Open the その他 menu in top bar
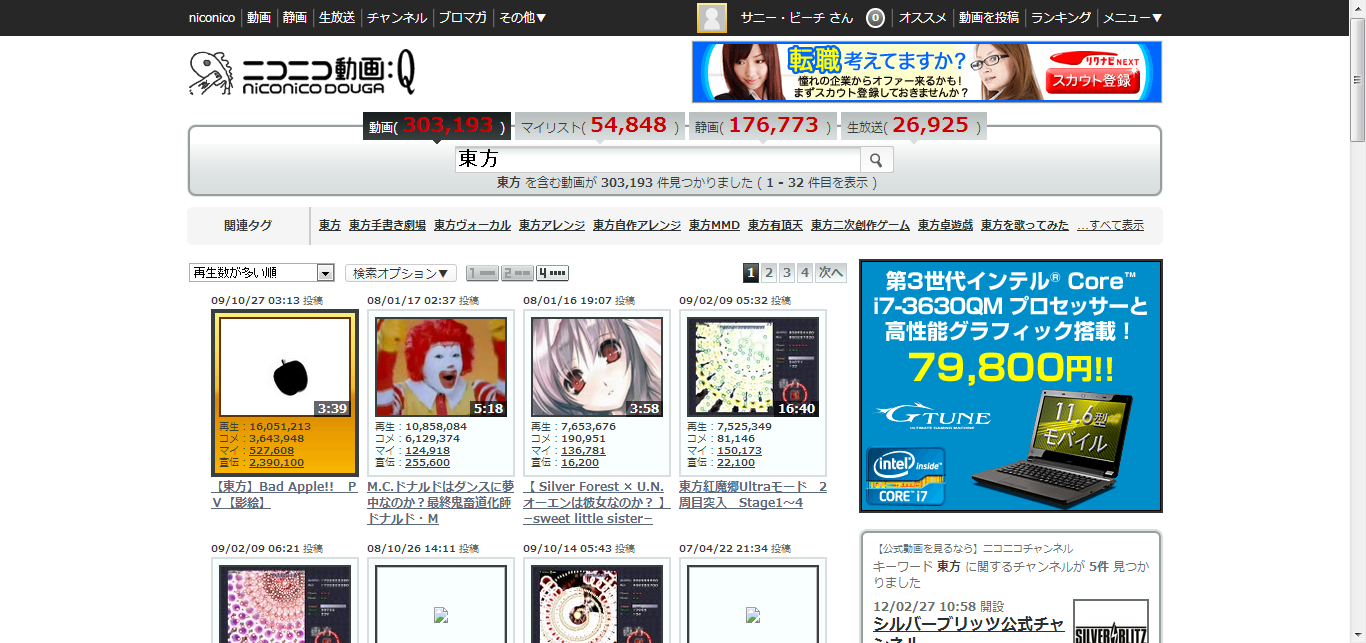The width and height of the screenshot is (1366, 643). click(522, 18)
